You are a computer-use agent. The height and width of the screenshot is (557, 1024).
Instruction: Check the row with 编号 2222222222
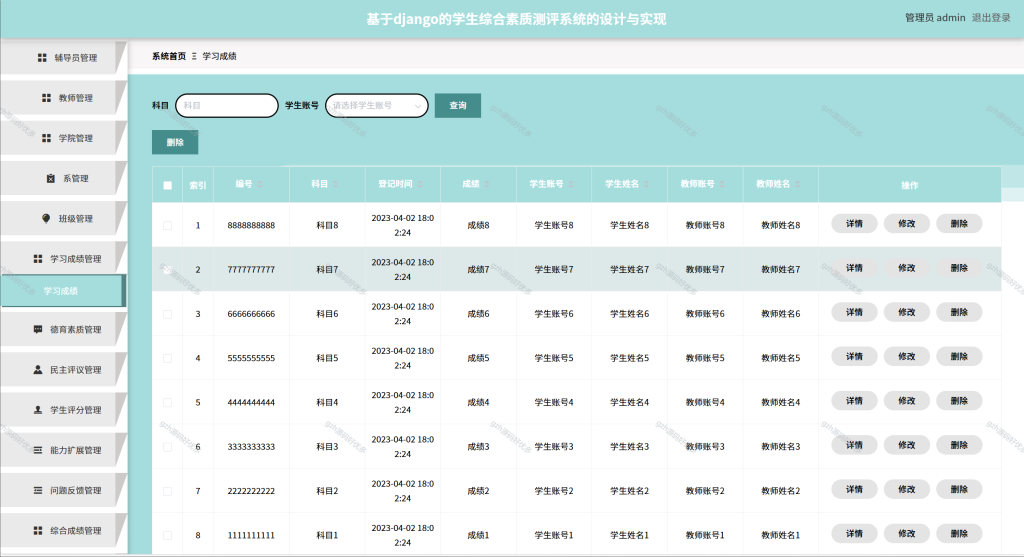(x=168, y=491)
